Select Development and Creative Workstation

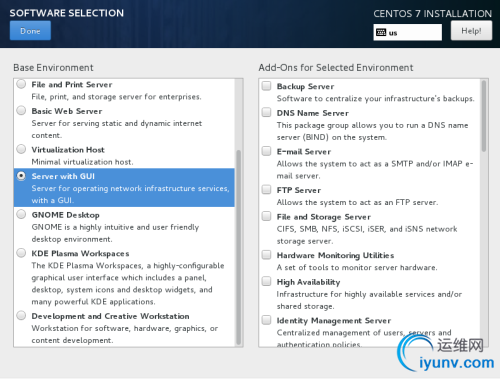pyautogui.click(x=21, y=315)
